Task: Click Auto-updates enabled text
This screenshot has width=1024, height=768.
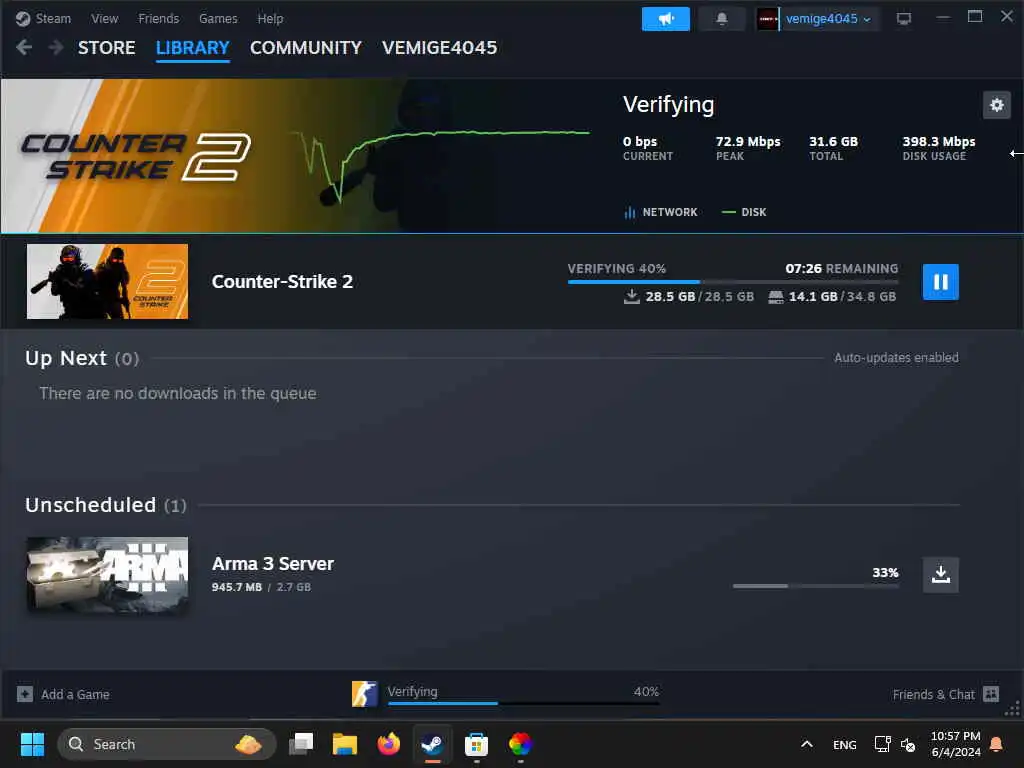Action: coord(896,358)
